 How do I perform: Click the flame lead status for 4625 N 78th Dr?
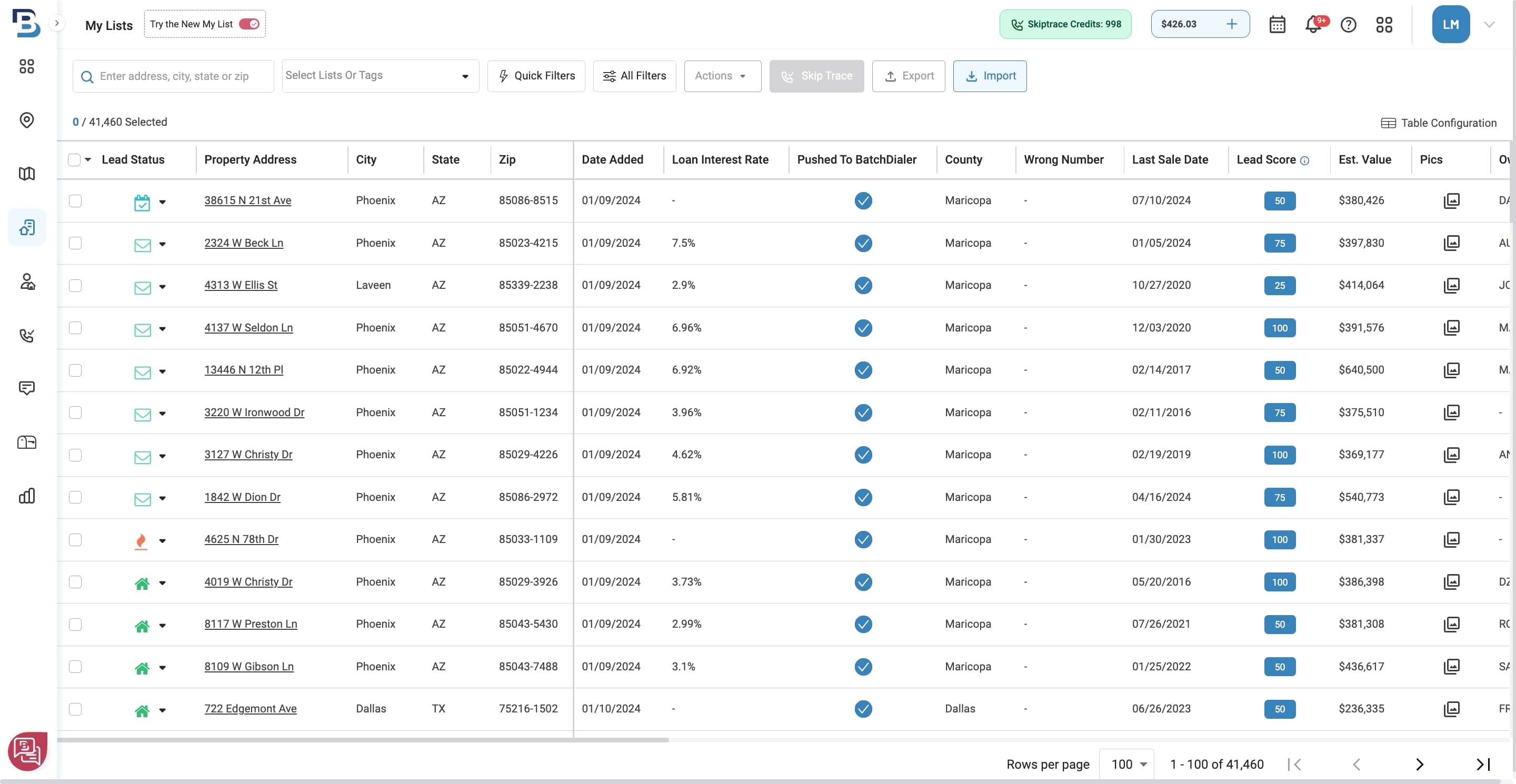141,541
